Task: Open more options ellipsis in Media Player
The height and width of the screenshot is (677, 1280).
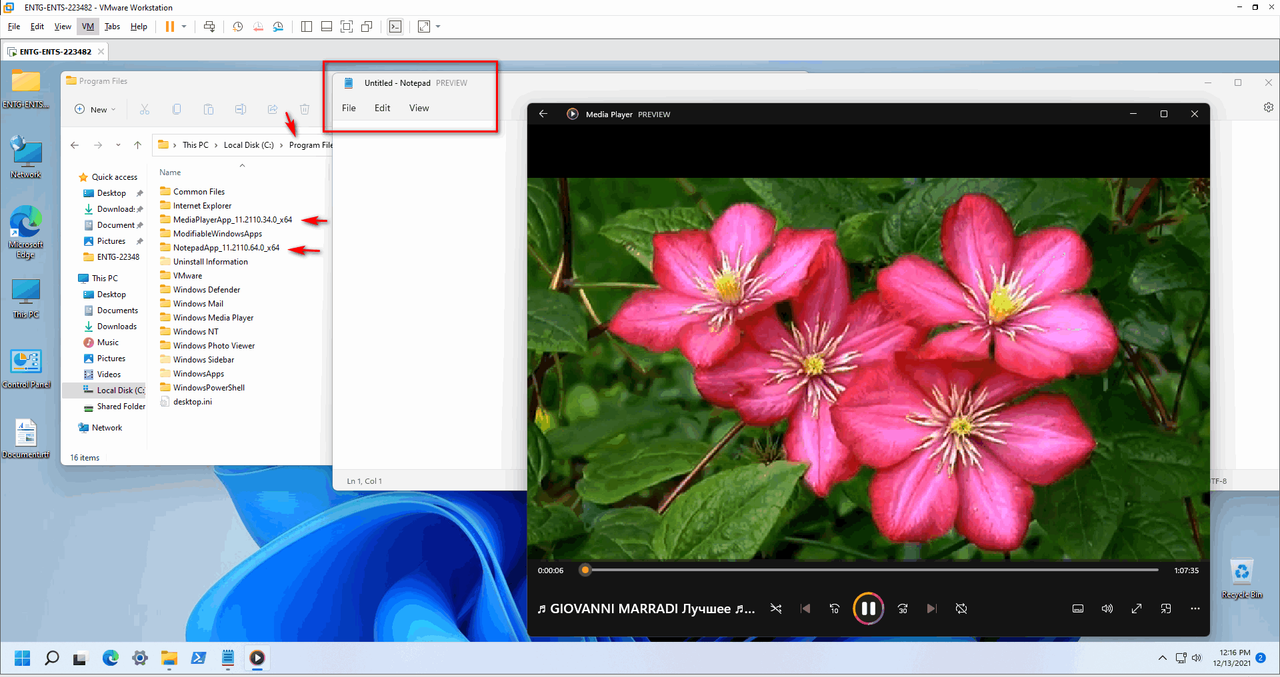Action: [x=1195, y=608]
